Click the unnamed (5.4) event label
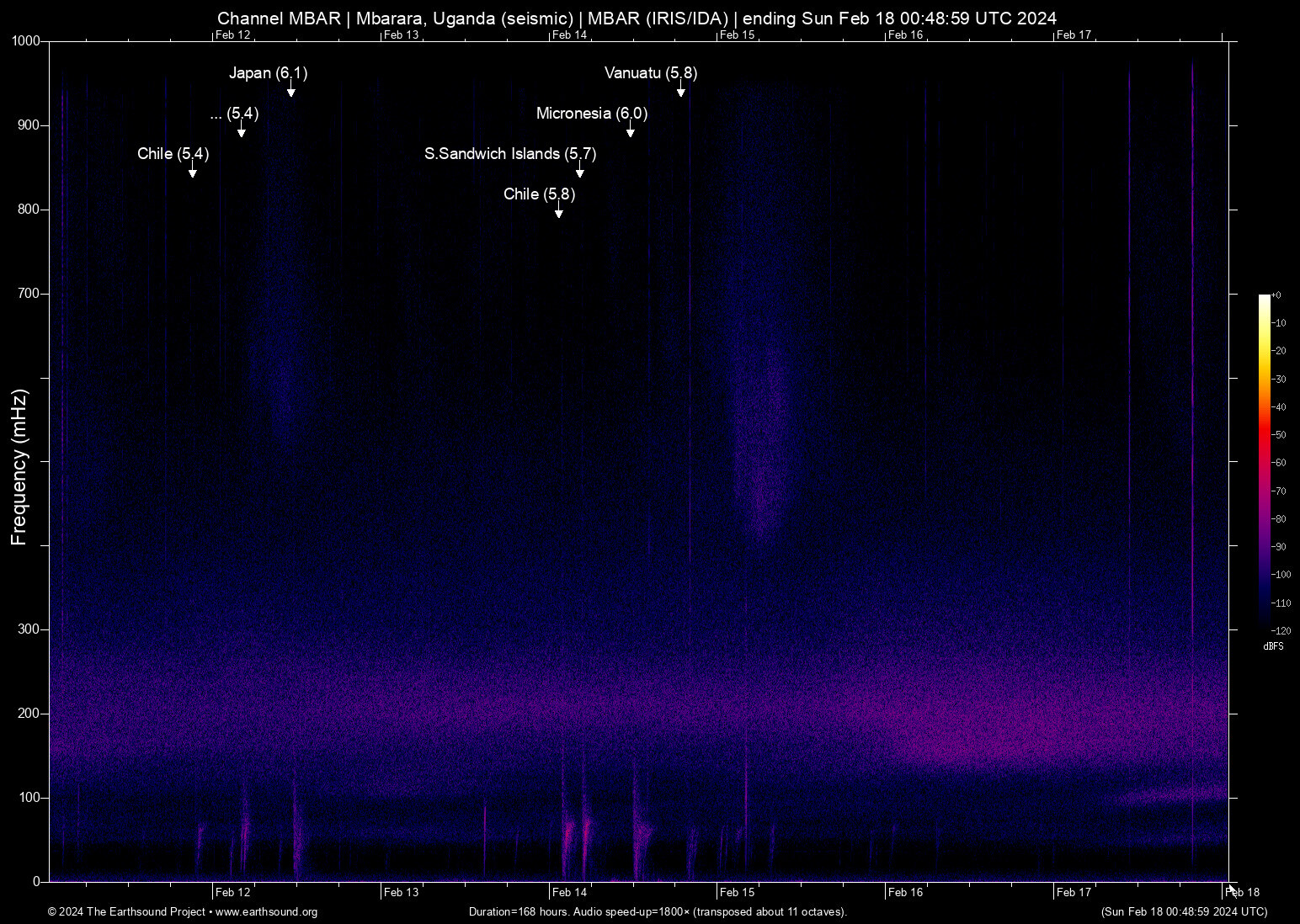This screenshot has width=1300, height=924. (234, 114)
